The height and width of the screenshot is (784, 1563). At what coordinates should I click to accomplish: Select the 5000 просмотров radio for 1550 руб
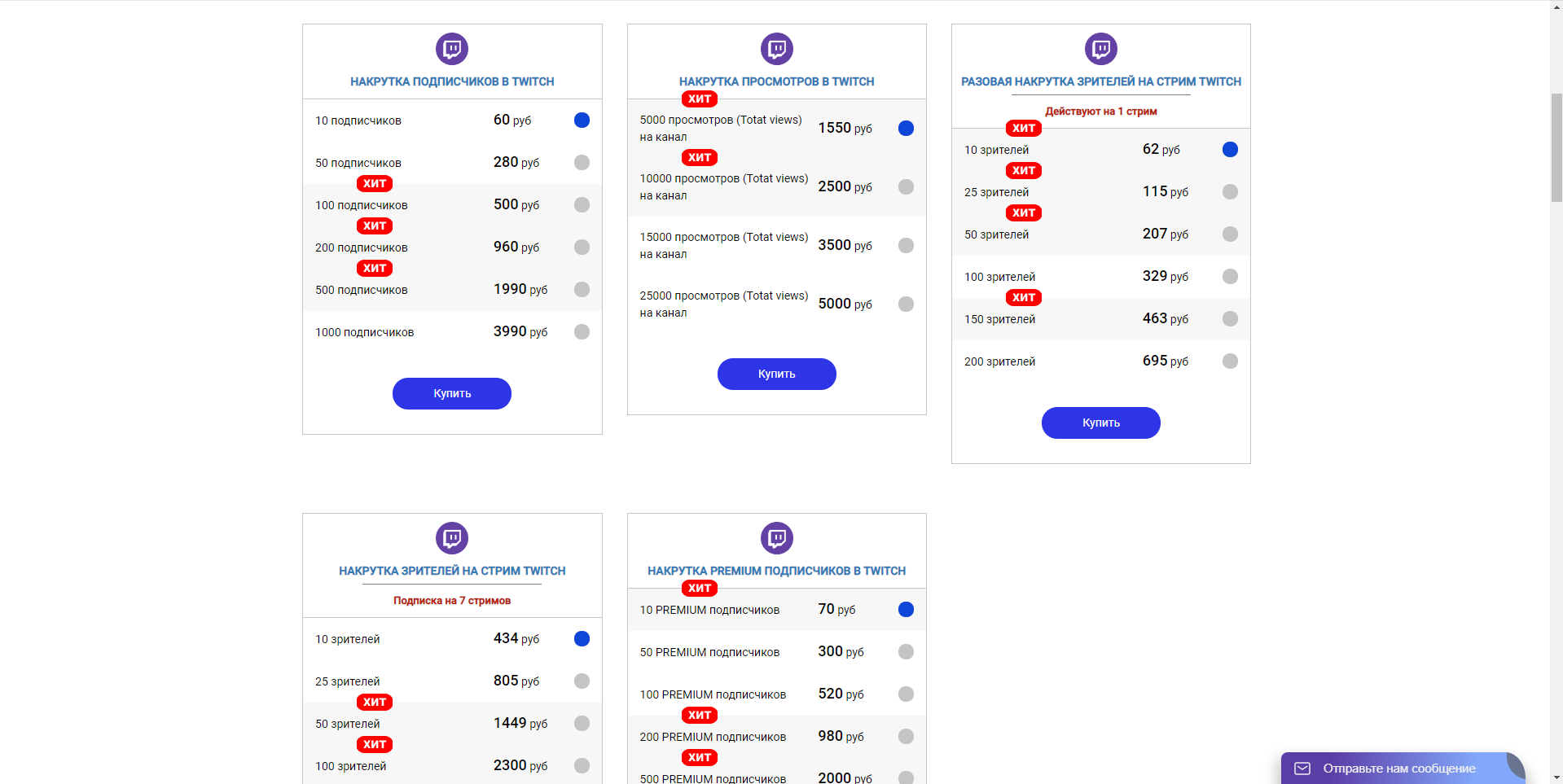click(x=906, y=129)
